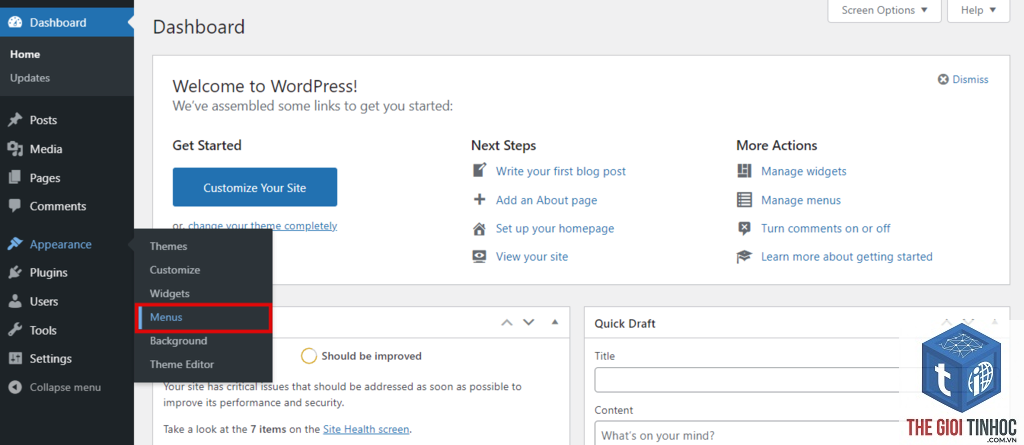Click the Comments bubble icon
Viewport: 1024px width, 445px height.
click(x=14, y=206)
